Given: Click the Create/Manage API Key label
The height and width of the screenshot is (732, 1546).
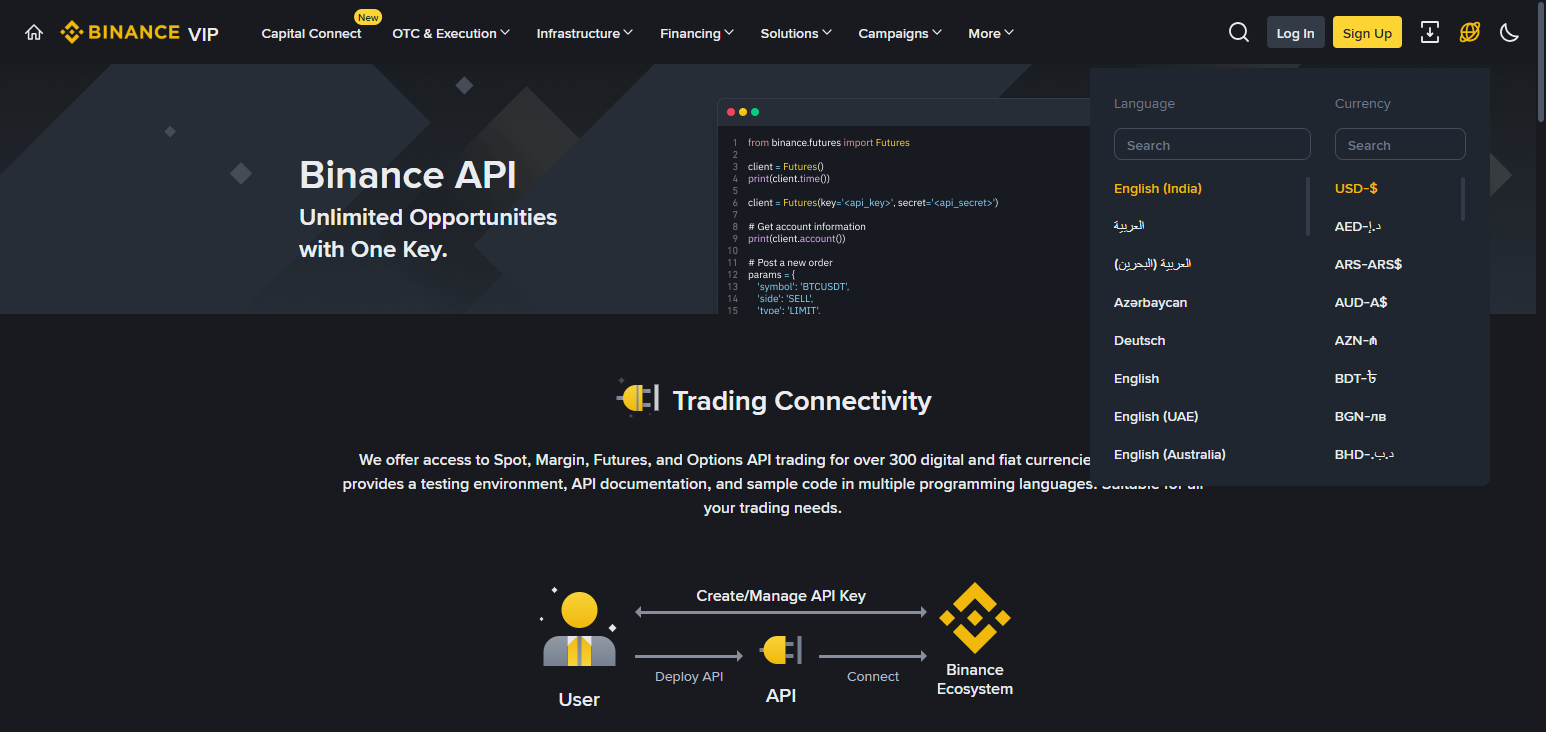Looking at the screenshot, I should pyautogui.click(x=781, y=596).
